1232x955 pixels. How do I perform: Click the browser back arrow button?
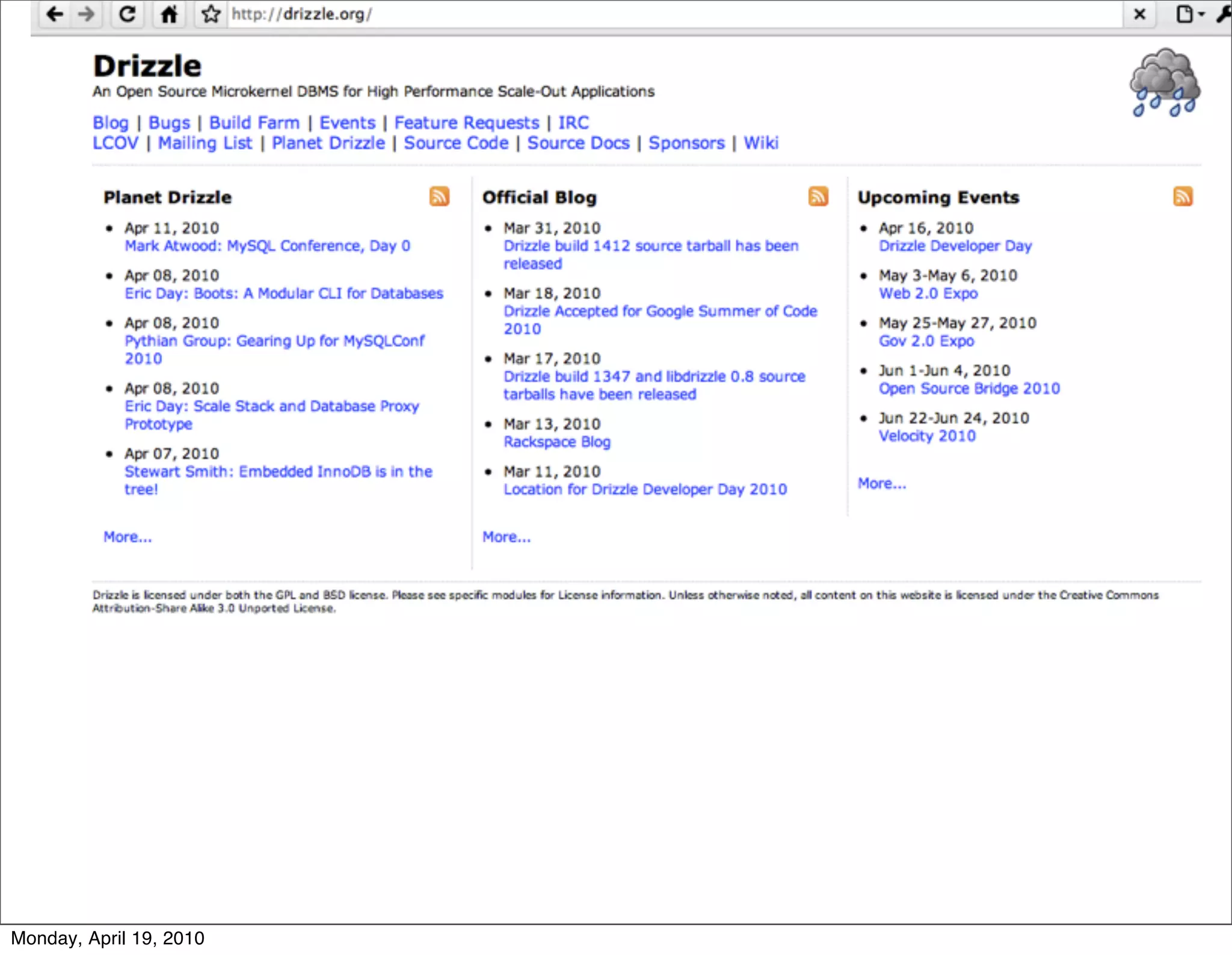click(55, 14)
